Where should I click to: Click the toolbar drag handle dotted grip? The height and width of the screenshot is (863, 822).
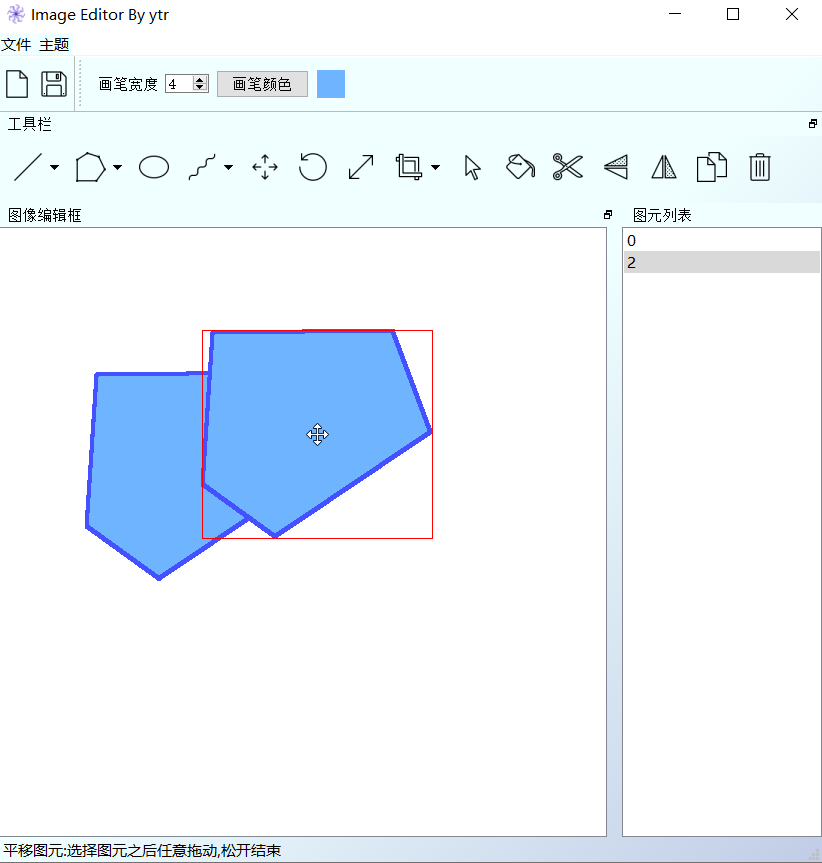pyautogui.click(x=80, y=84)
